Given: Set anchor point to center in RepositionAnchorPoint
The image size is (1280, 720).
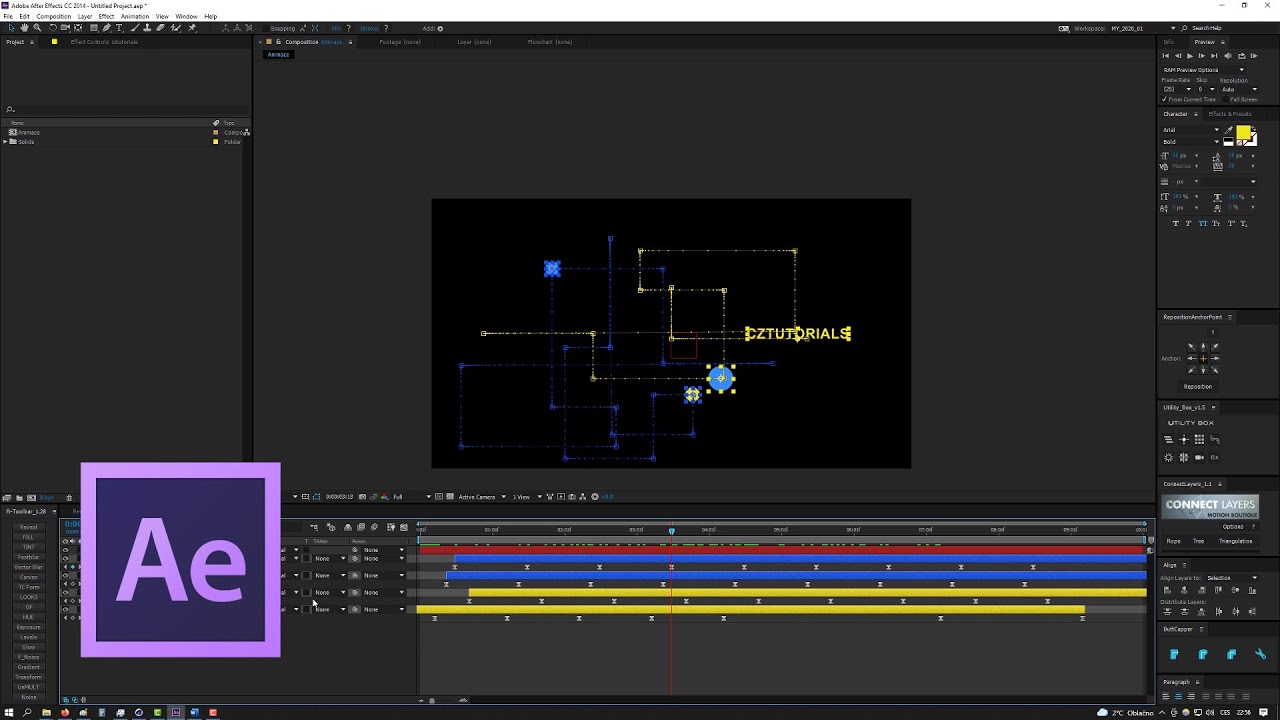Looking at the screenshot, I should point(1203,358).
